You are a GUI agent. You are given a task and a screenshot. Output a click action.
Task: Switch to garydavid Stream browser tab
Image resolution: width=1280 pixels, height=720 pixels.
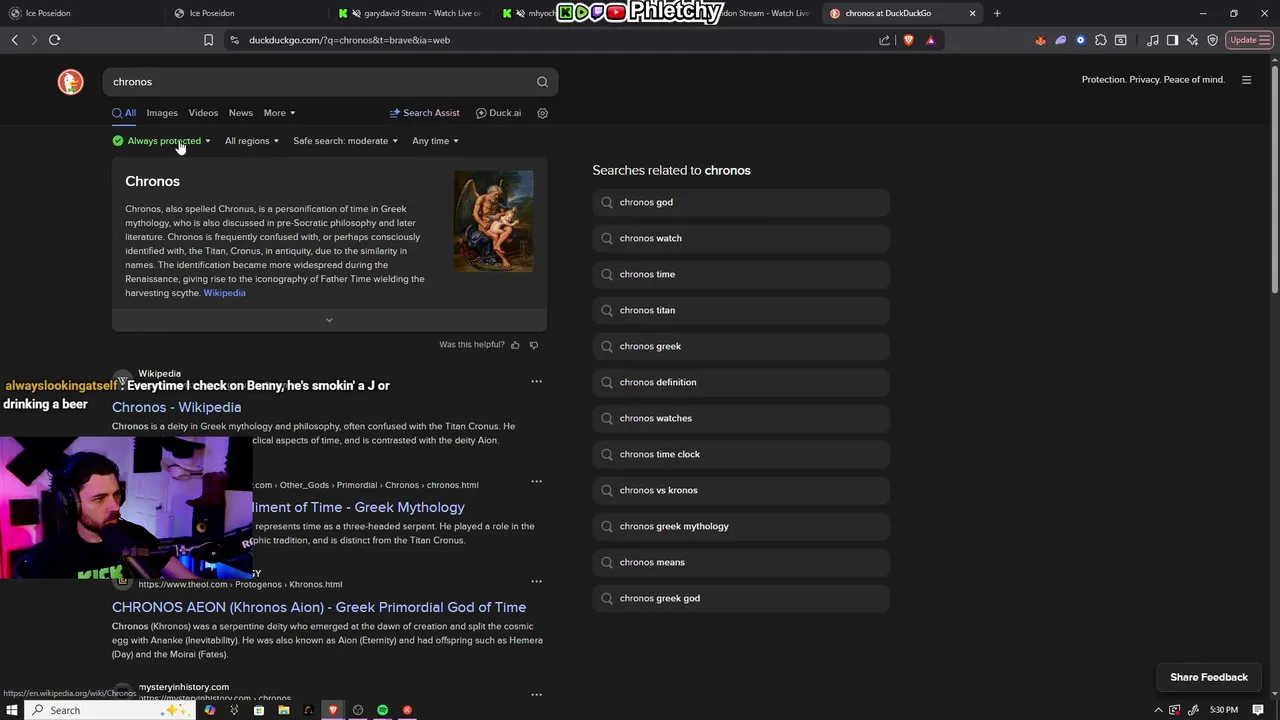click(412, 13)
